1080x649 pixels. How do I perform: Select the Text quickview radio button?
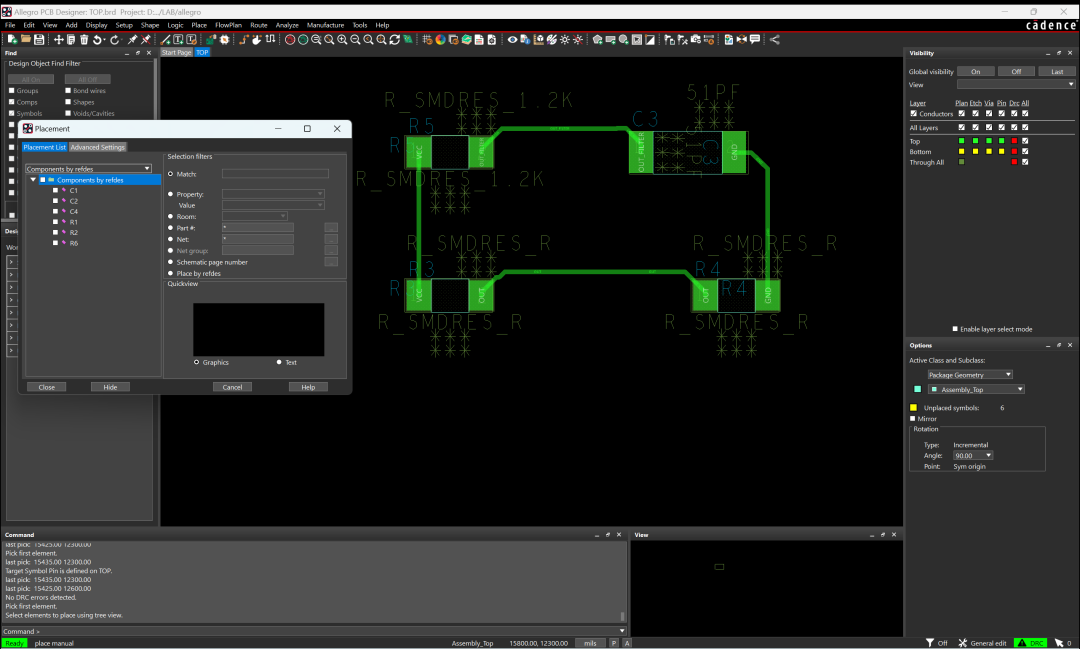(x=279, y=362)
